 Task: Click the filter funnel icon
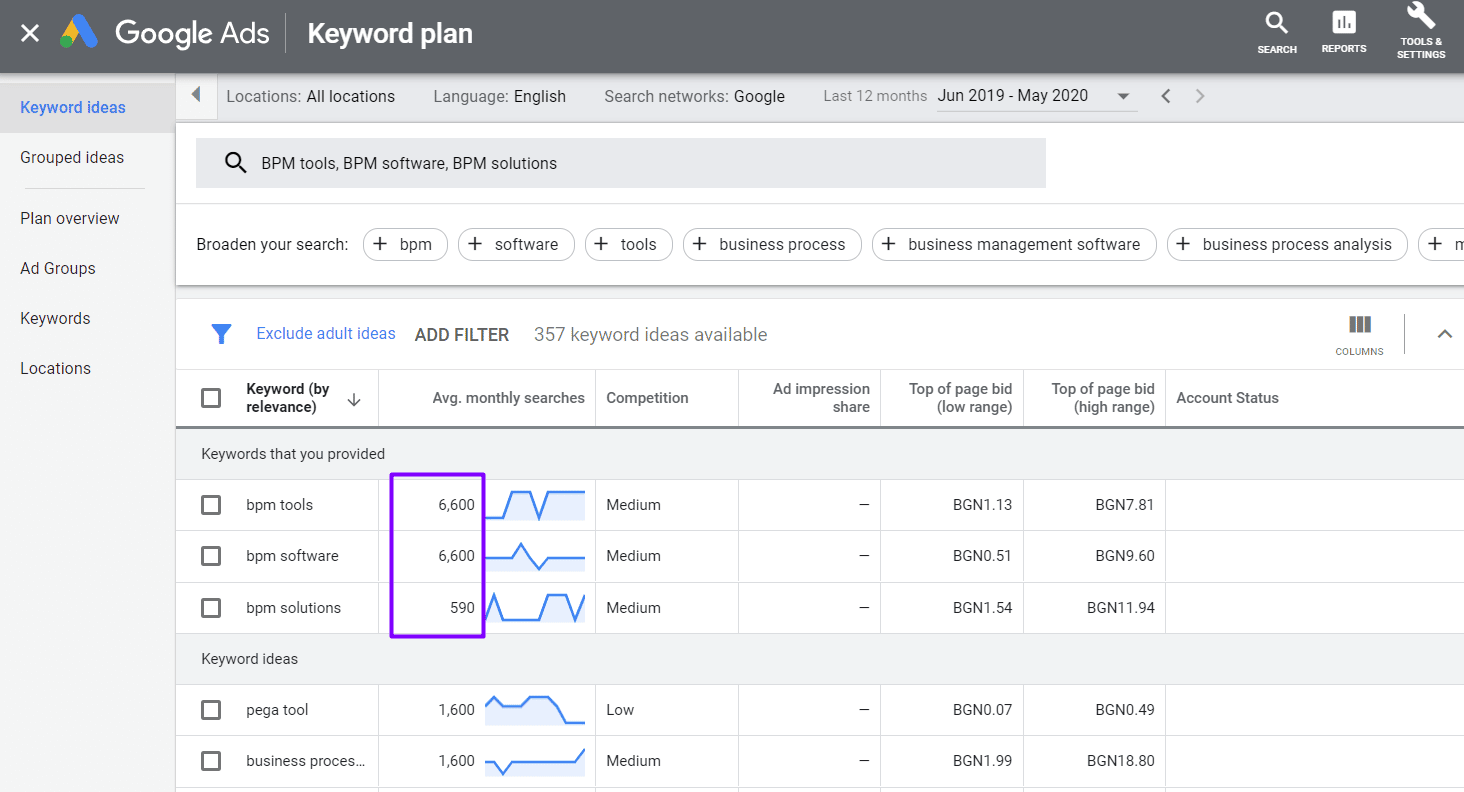222,334
